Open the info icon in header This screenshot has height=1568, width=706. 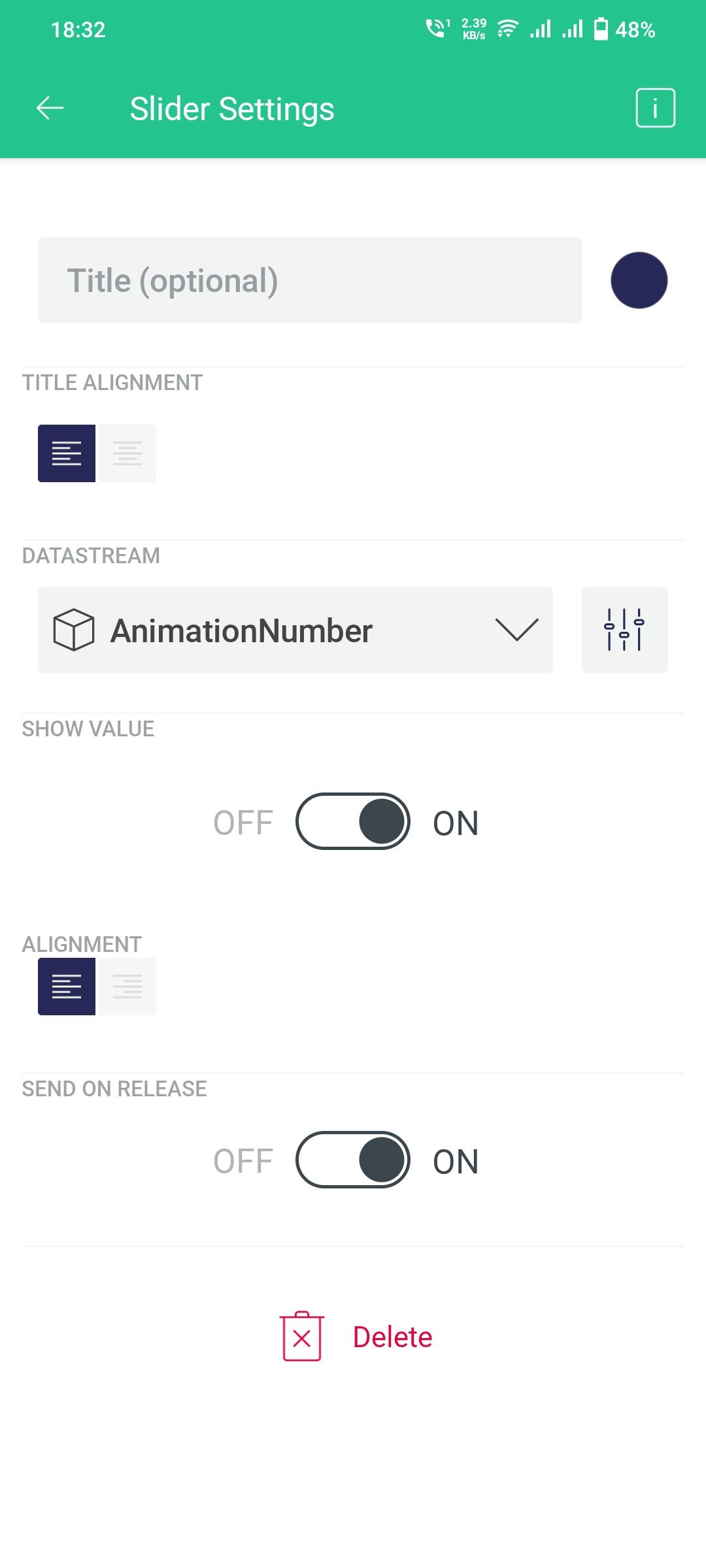click(655, 108)
